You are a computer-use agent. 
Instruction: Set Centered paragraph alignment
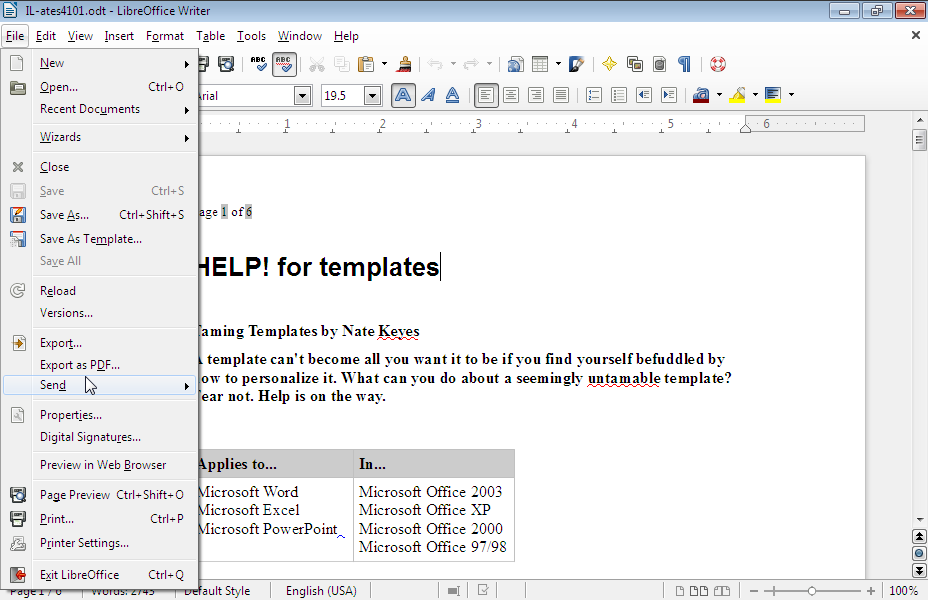tap(511, 95)
